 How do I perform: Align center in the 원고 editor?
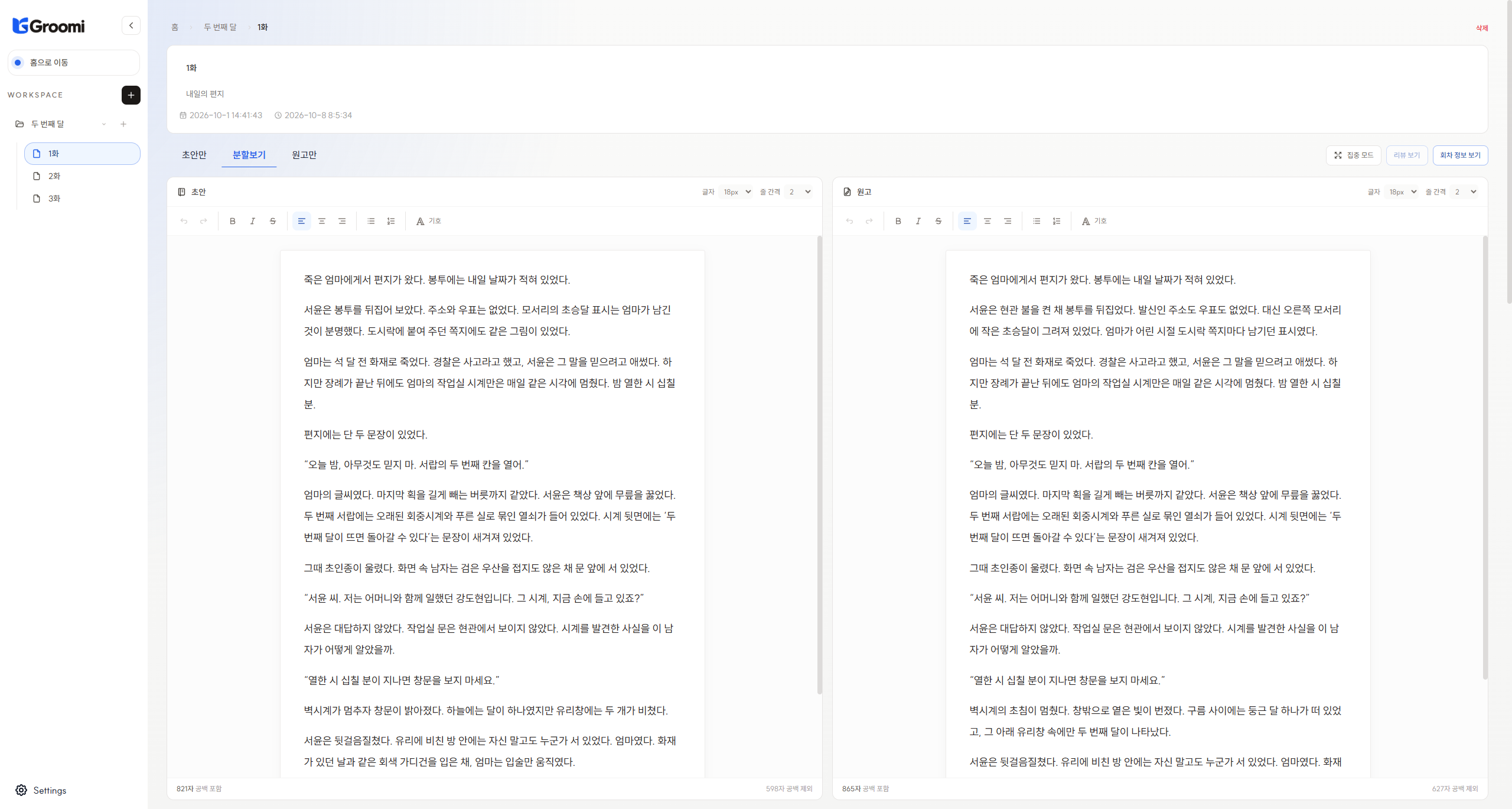988,222
